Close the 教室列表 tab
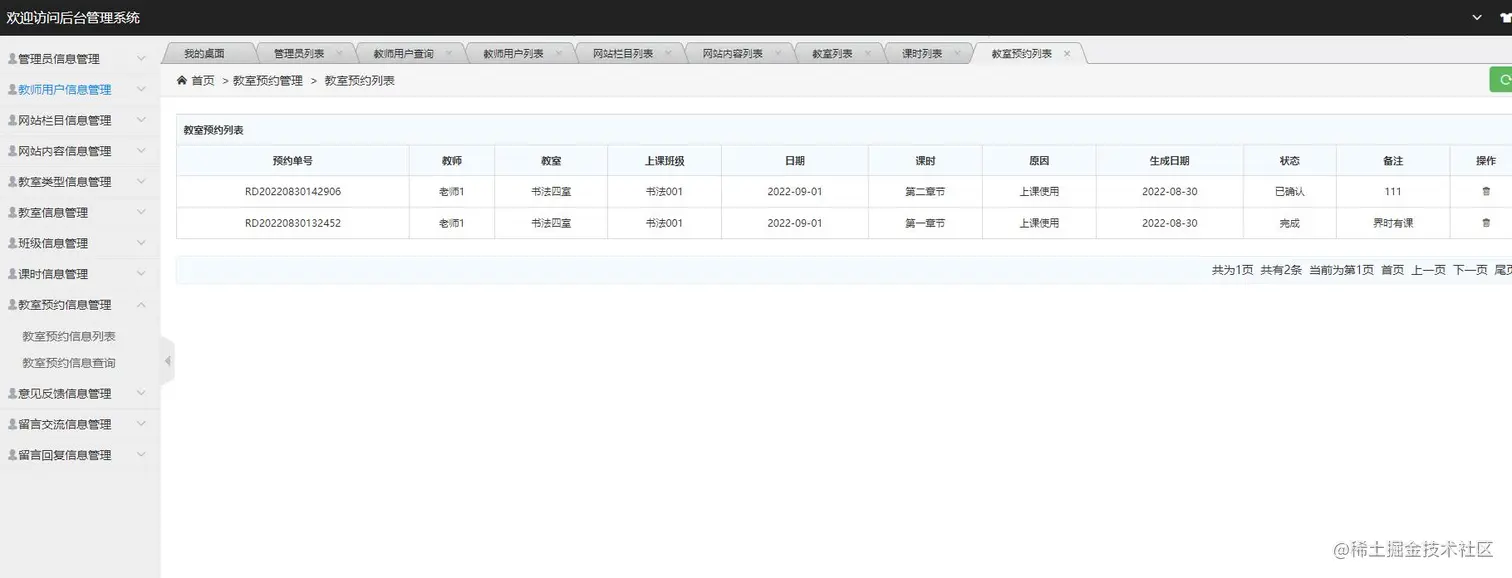1512x578 pixels. 866,54
